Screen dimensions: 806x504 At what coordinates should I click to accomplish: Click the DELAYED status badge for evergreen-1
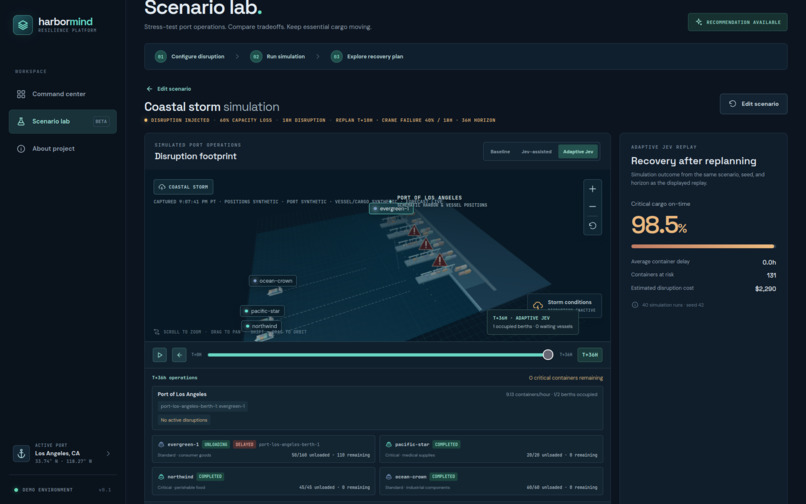(244, 444)
